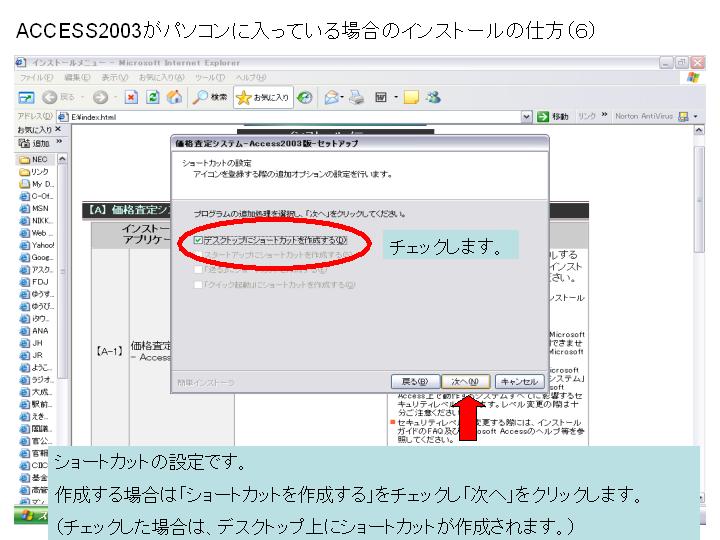Close the Favorites side panel (X)
The image size is (720, 540).
pyautogui.click(x=58, y=129)
